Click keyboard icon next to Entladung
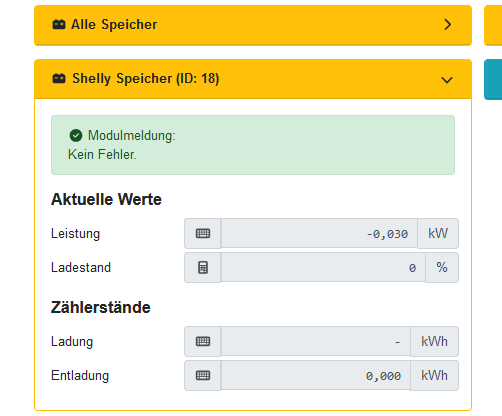Viewport: 502px width, 416px height. [203, 375]
